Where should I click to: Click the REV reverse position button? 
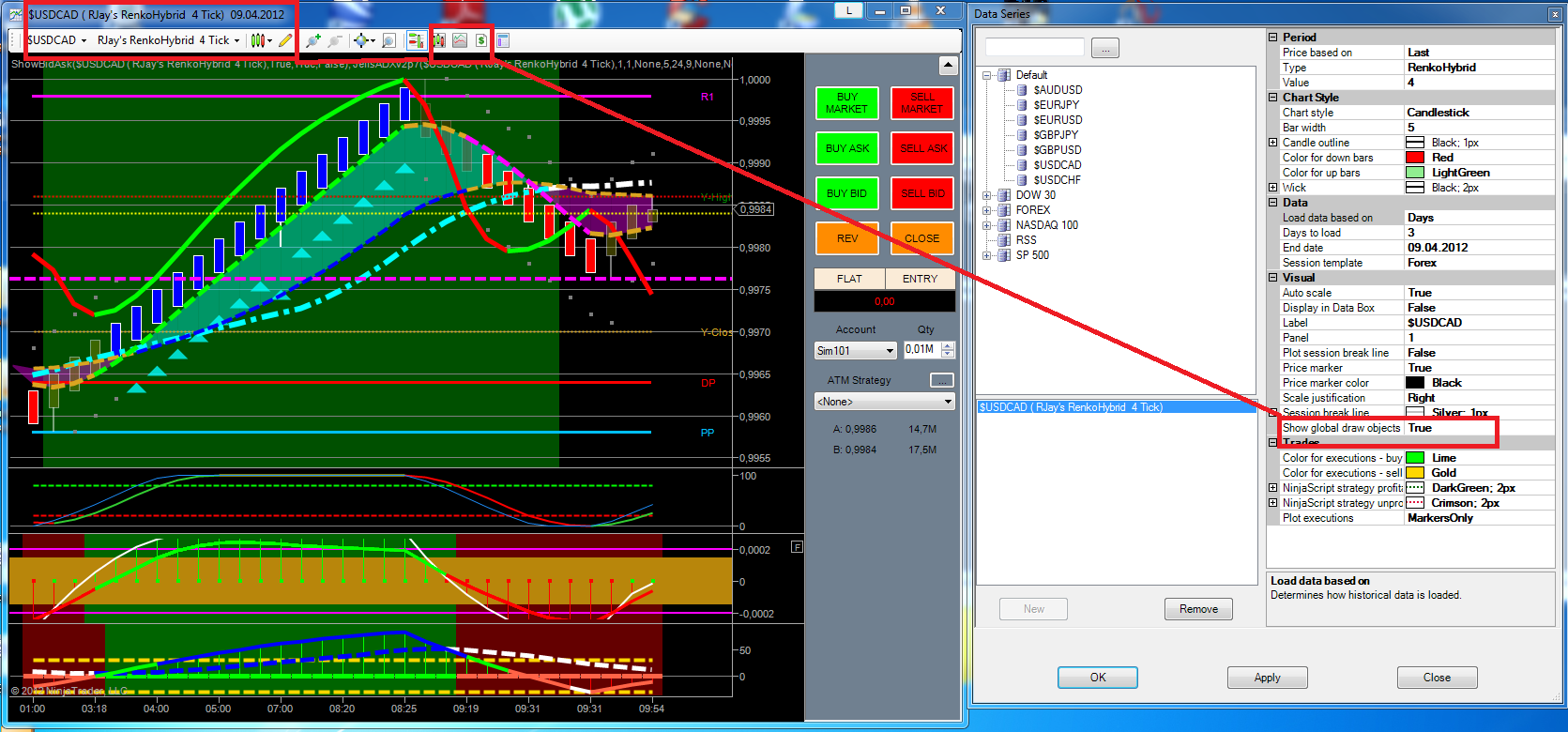[x=847, y=238]
